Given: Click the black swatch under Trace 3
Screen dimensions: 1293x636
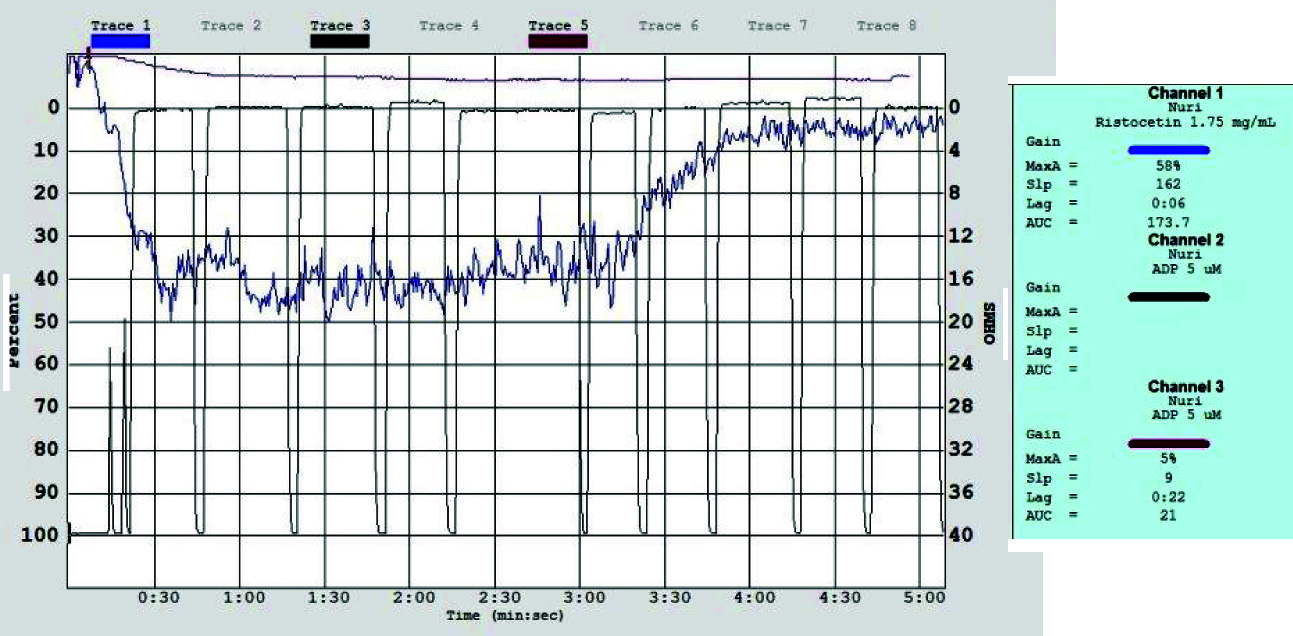Looking at the screenshot, I should click(340, 41).
